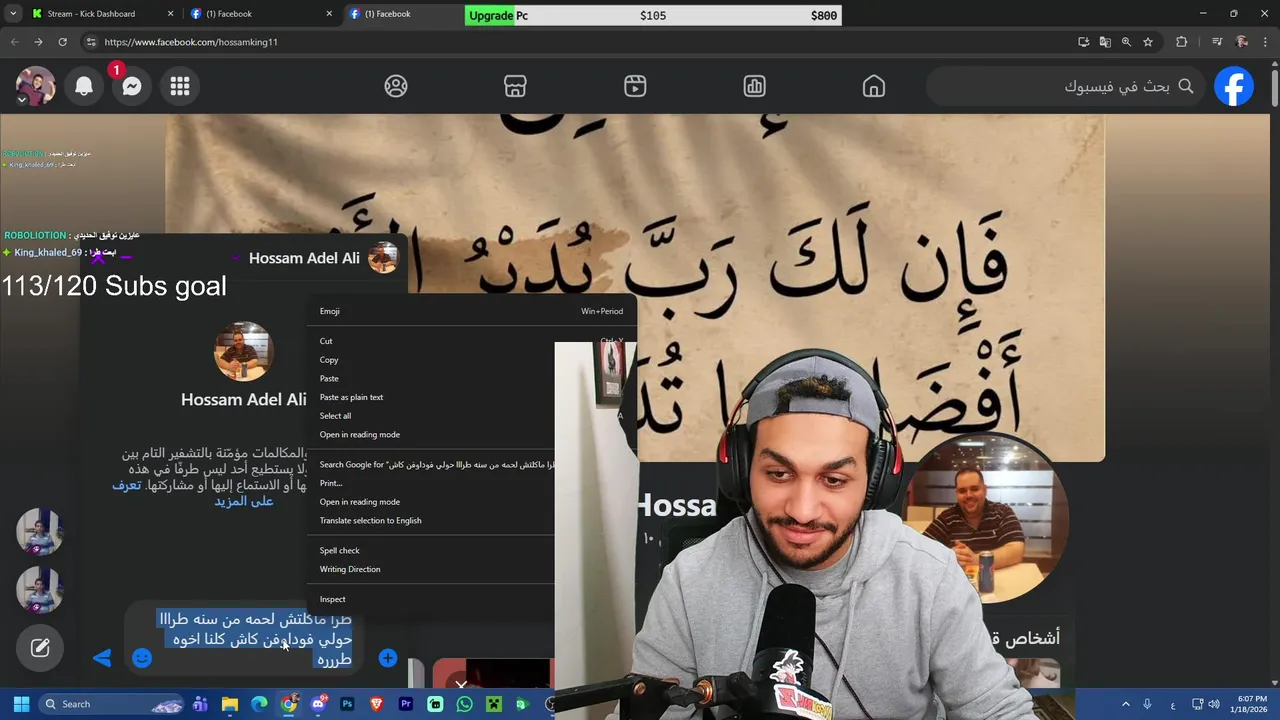Open the Facebook video/Reels icon
The image size is (1280, 720).
(x=635, y=87)
